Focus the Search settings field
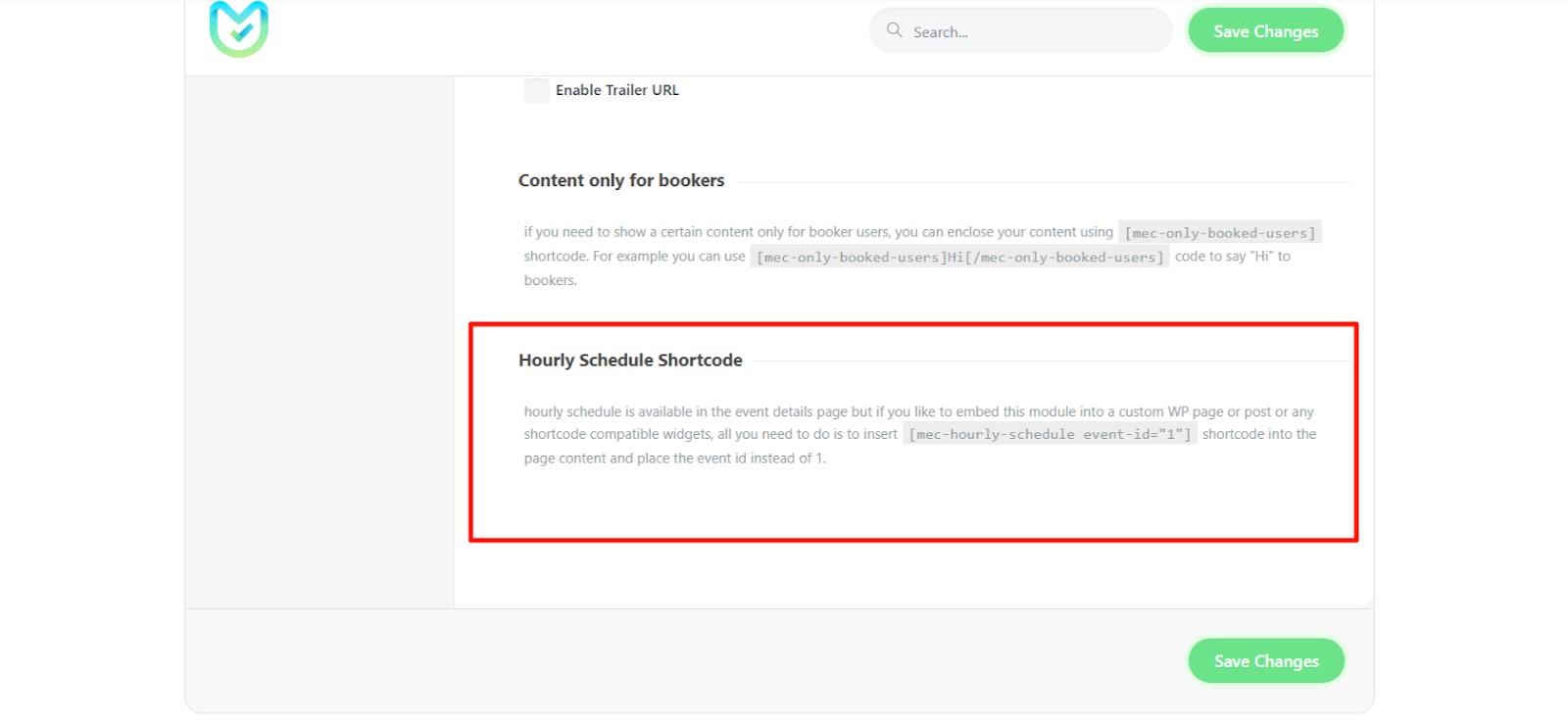1568x722 pixels. click(x=1020, y=31)
